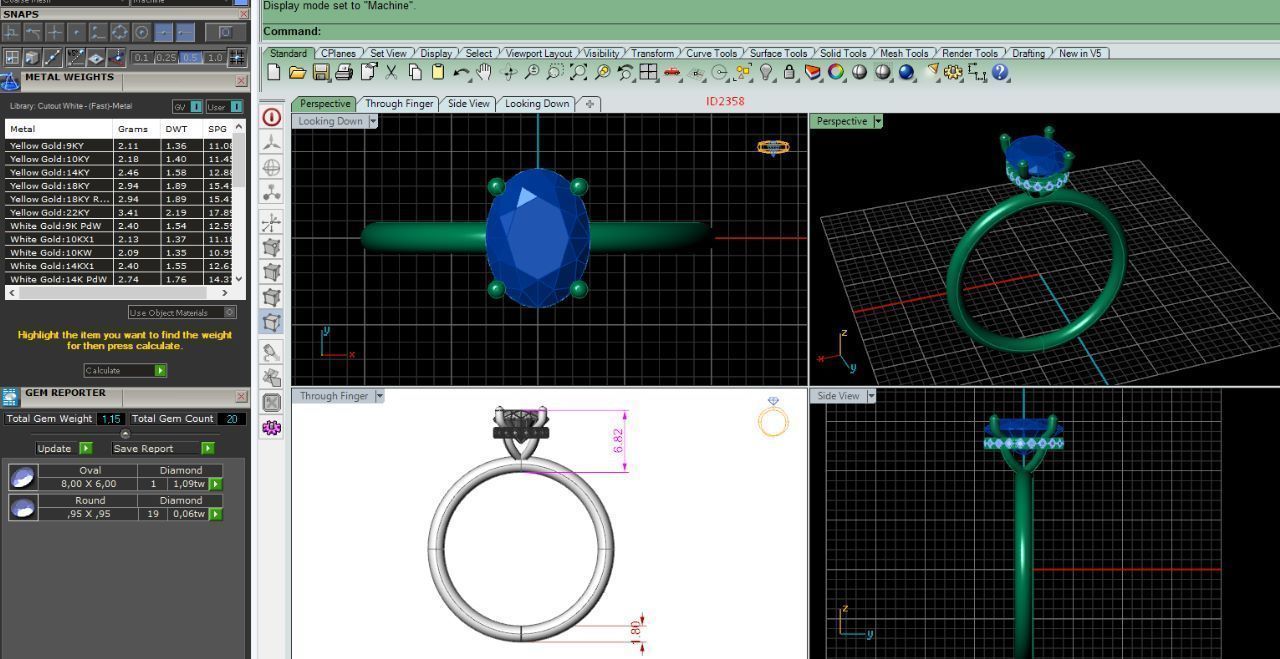Click the Oval gem thumbnail

[x=22, y=477]
